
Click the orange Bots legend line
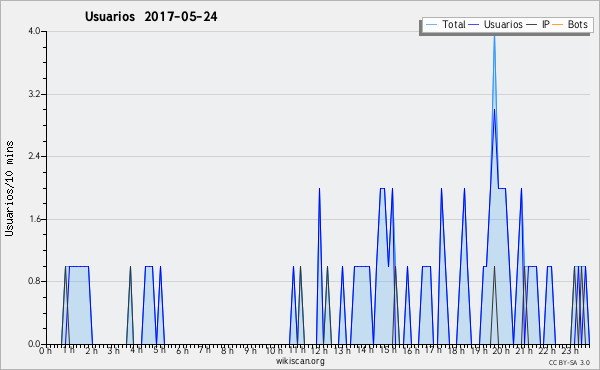point(558,25)
